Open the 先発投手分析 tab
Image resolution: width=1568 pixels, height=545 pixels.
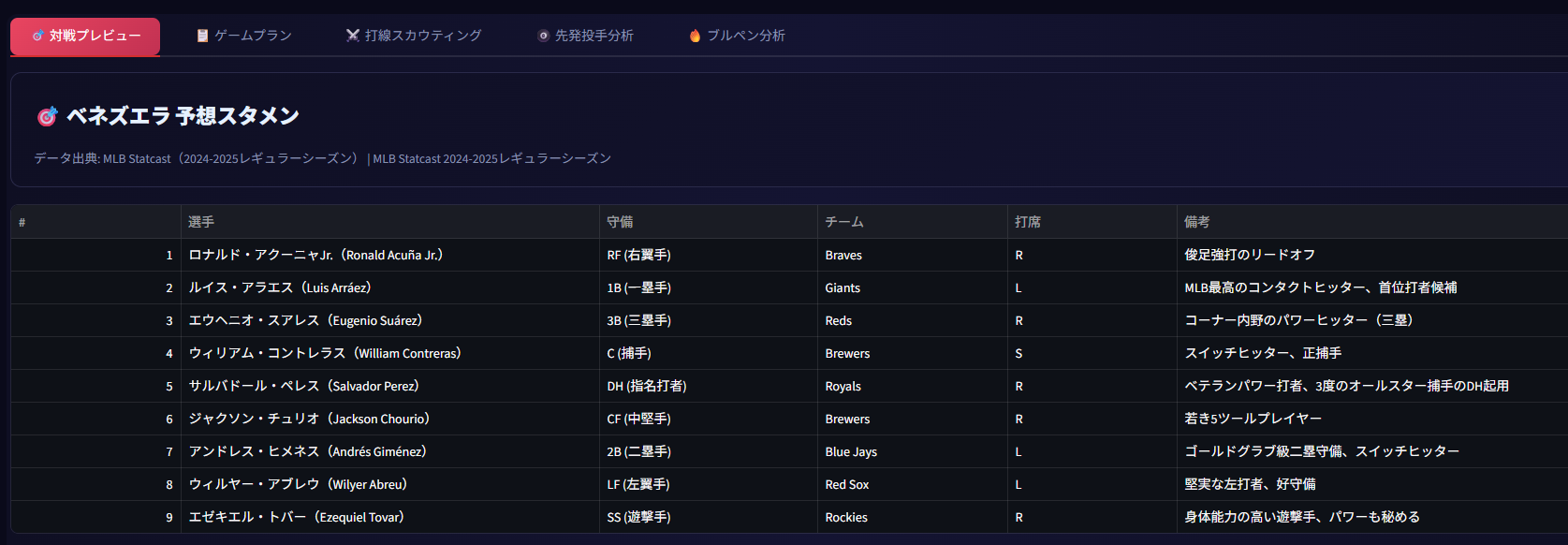point(585,36)
